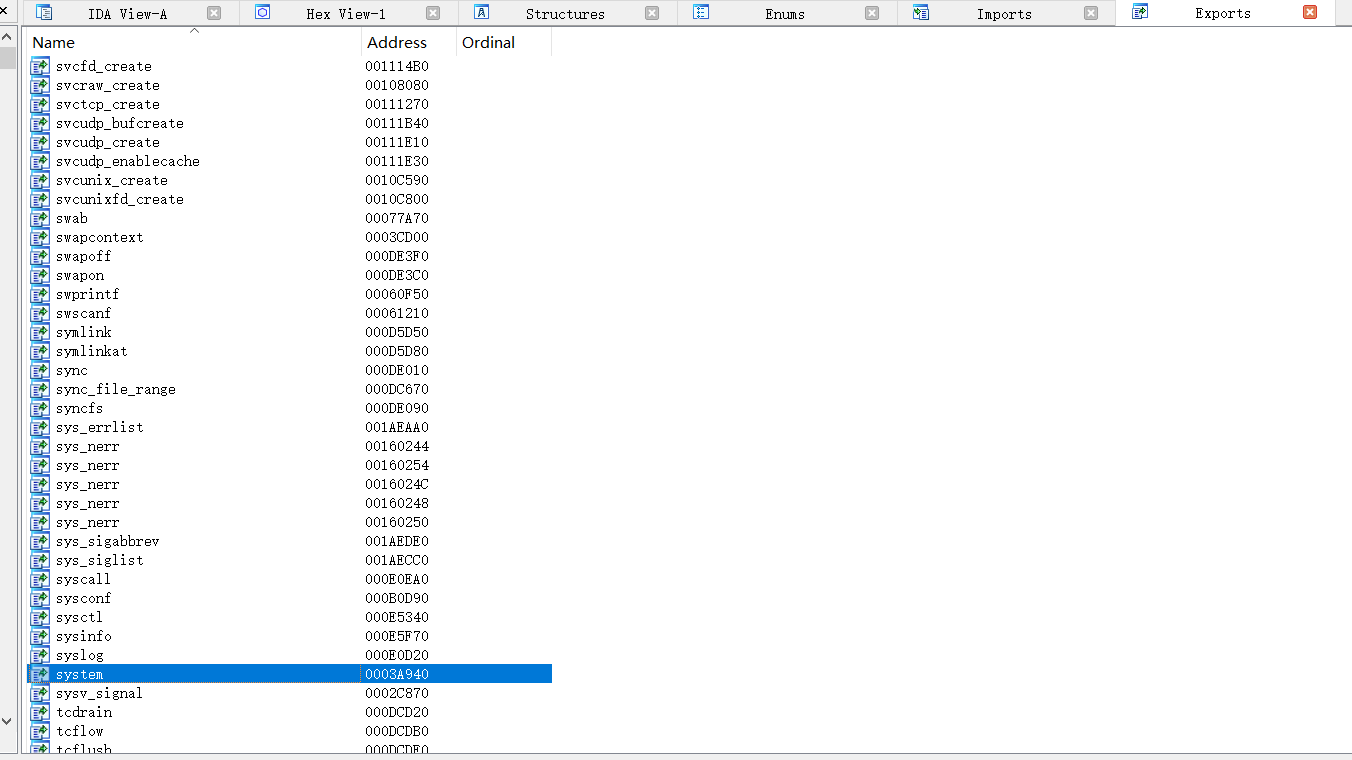Select the tcdrain export row
The width and height of the screenshot is (1352, 760).
pos(289,712)
